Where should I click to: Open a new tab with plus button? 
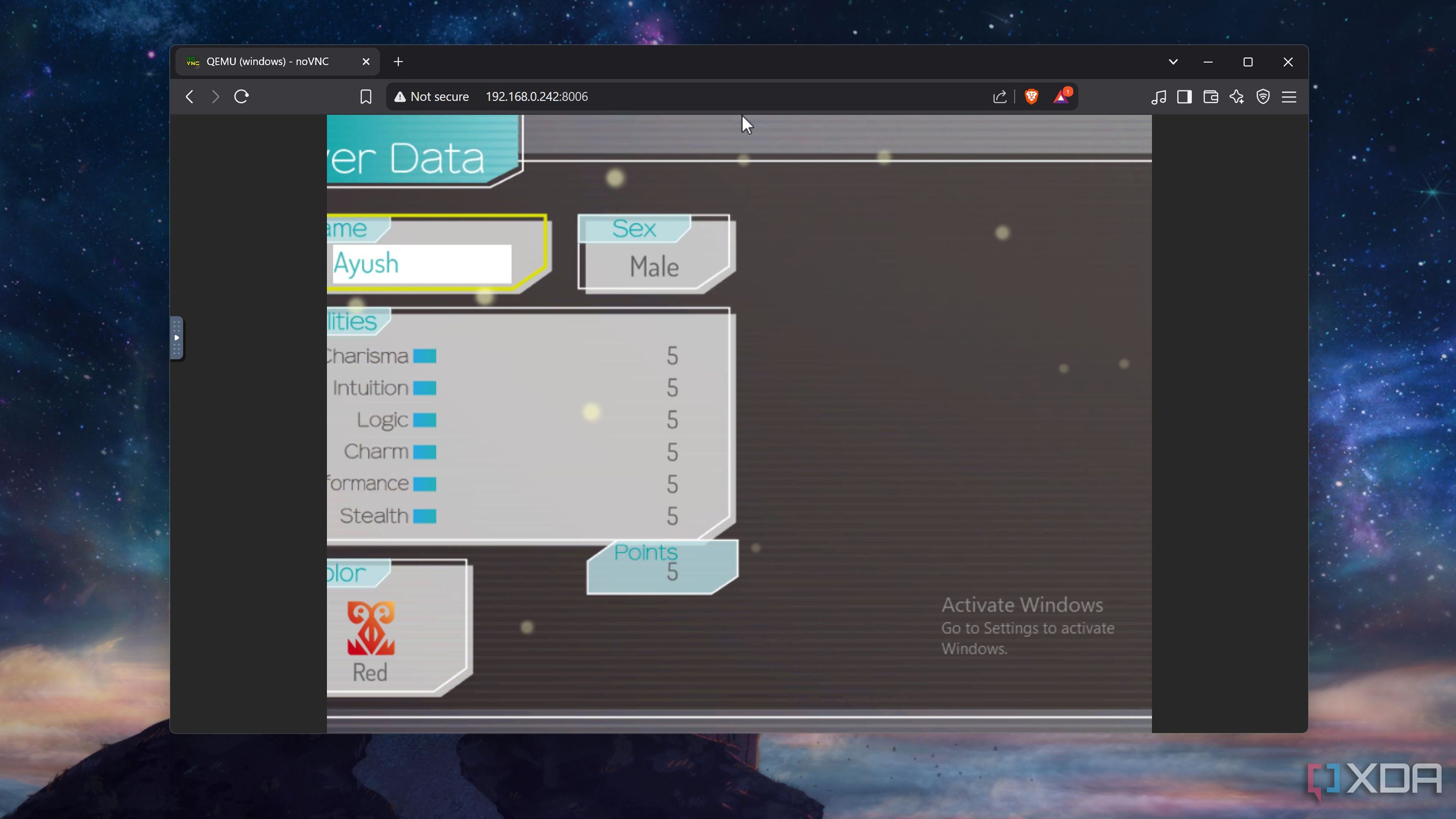point(398,61)
